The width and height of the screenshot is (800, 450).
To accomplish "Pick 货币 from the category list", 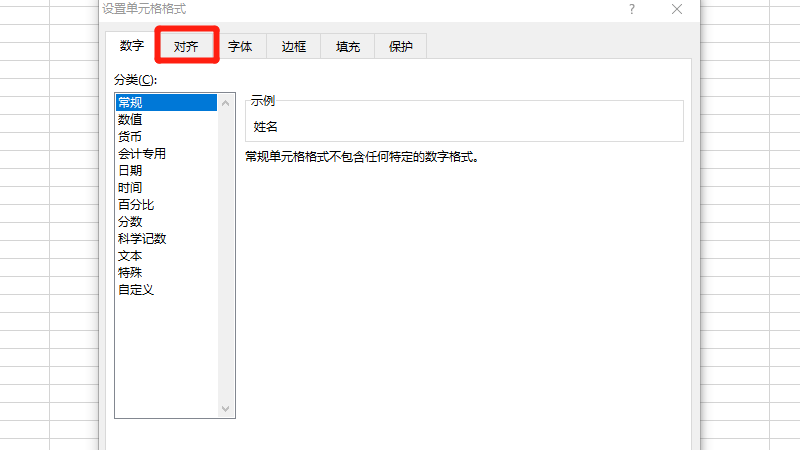I will coord(130,136).
